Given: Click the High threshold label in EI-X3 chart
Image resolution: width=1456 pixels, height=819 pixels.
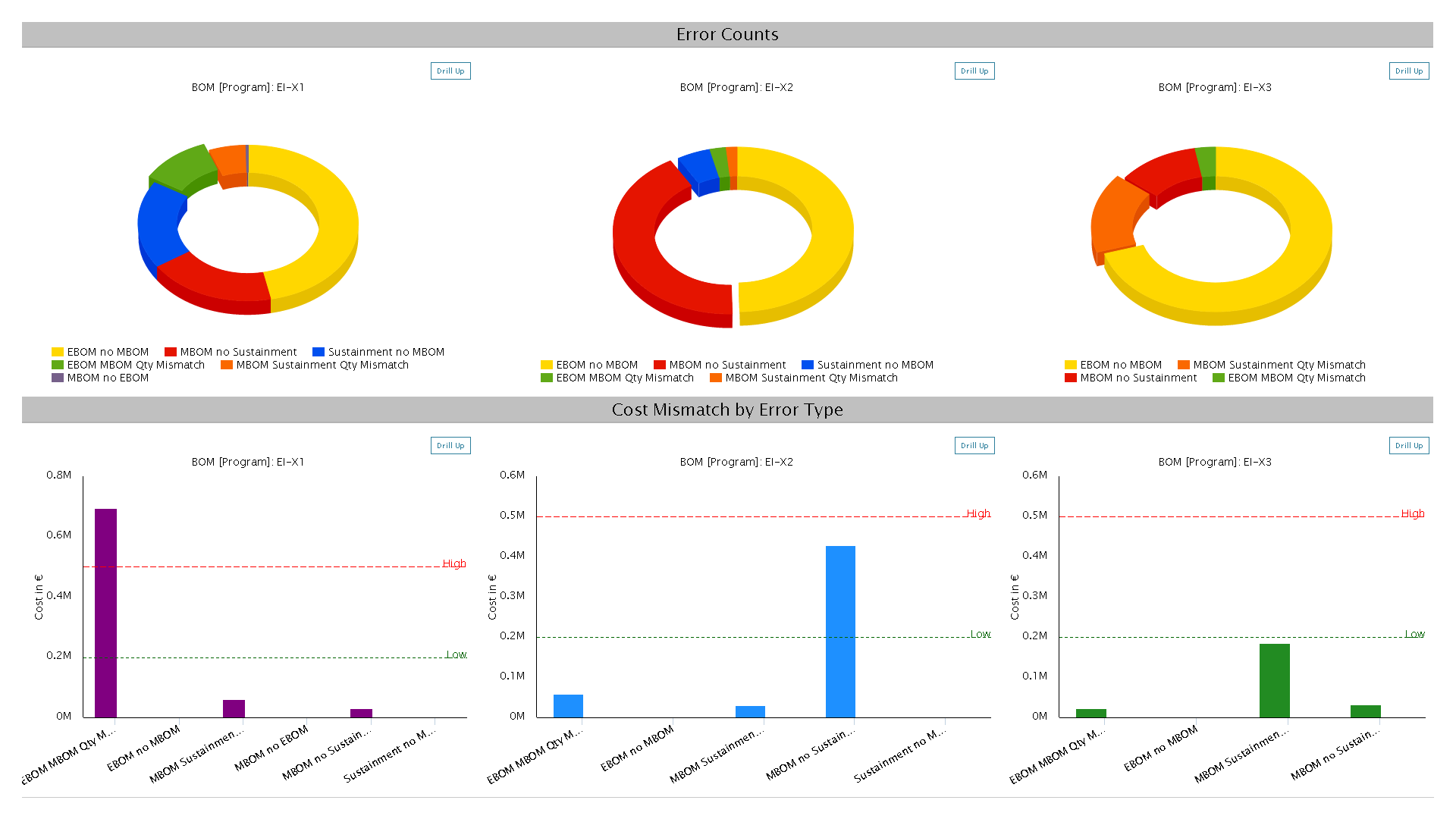Looking at the screenshot, I should pos(1413,513).
